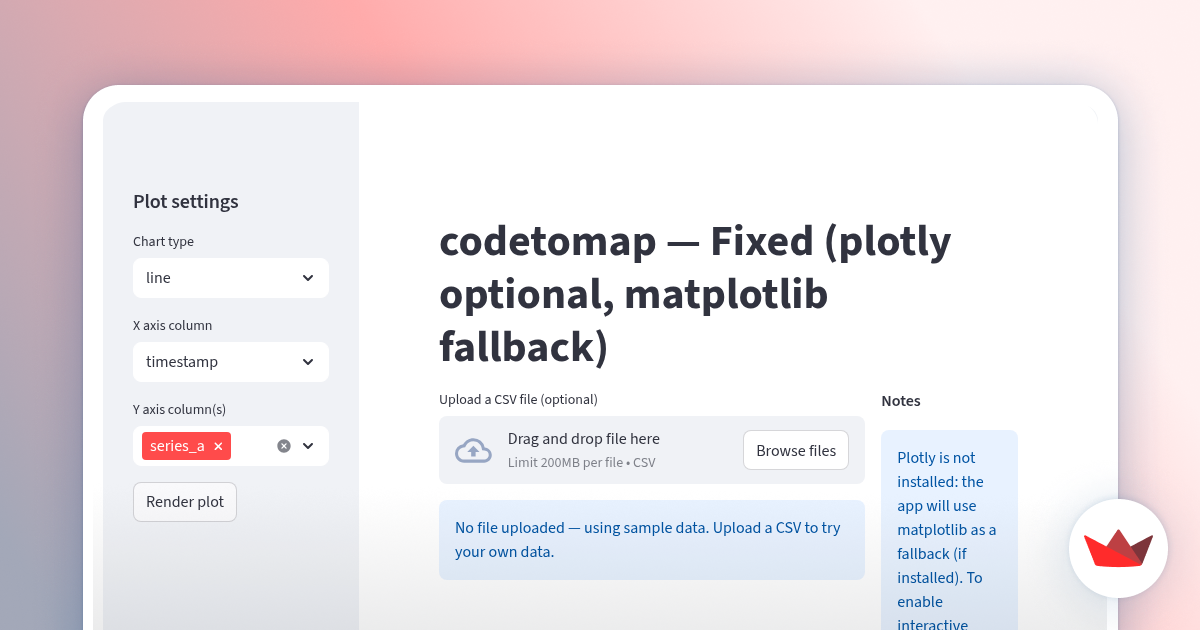This screenshot has width=1200, height=630.
Task: Click Browse files to upload a CSV
Action: pos(795,450)
